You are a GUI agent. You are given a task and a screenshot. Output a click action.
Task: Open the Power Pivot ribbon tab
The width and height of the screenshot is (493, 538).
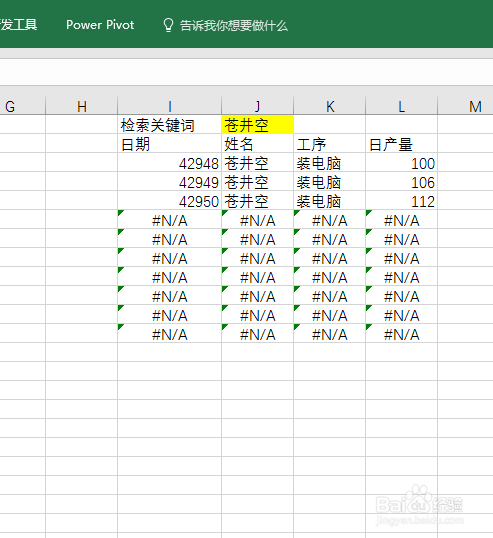pyautogui.click(x=100, y=25)
